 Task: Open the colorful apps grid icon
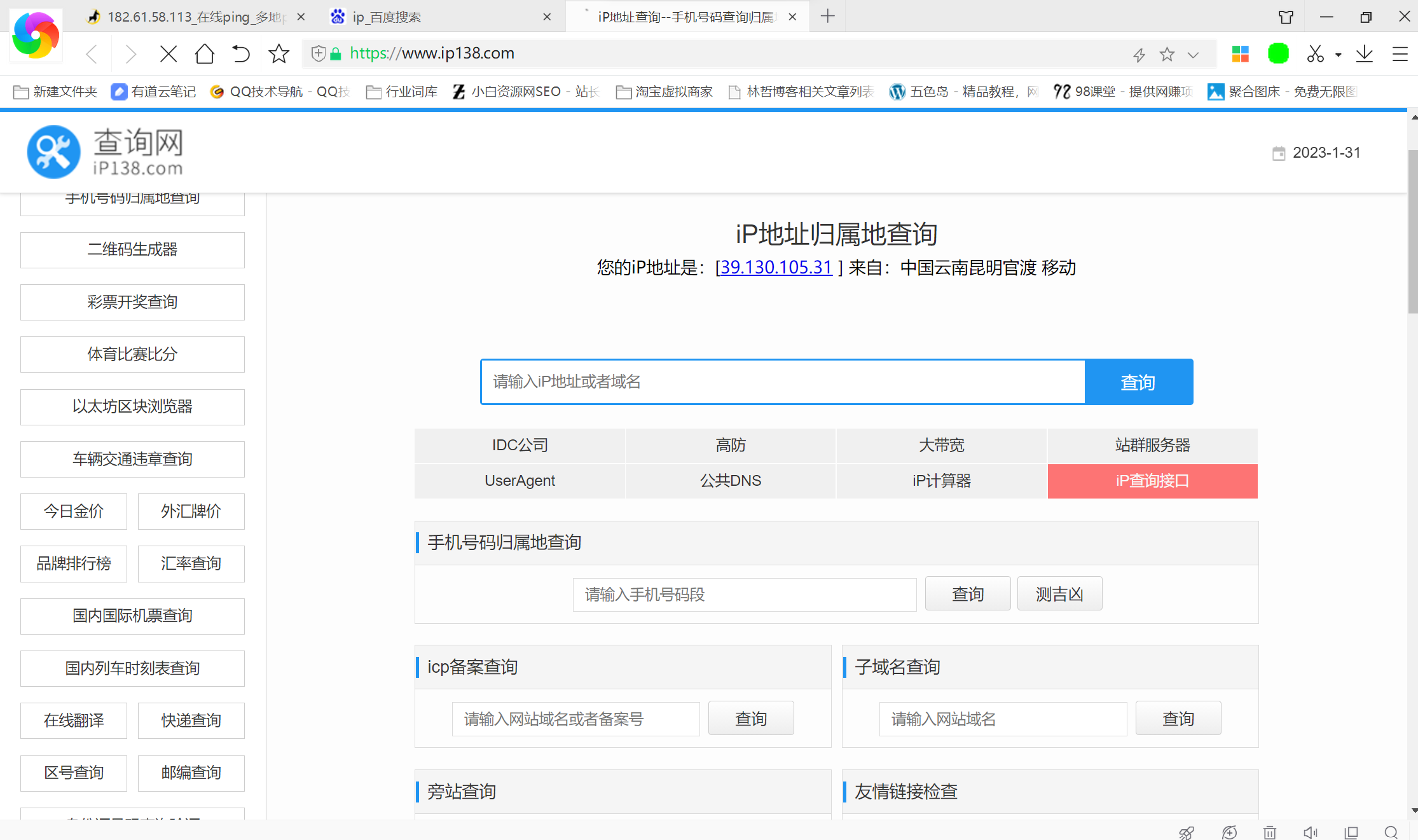pyautogui.click(x=1240, y=54)
